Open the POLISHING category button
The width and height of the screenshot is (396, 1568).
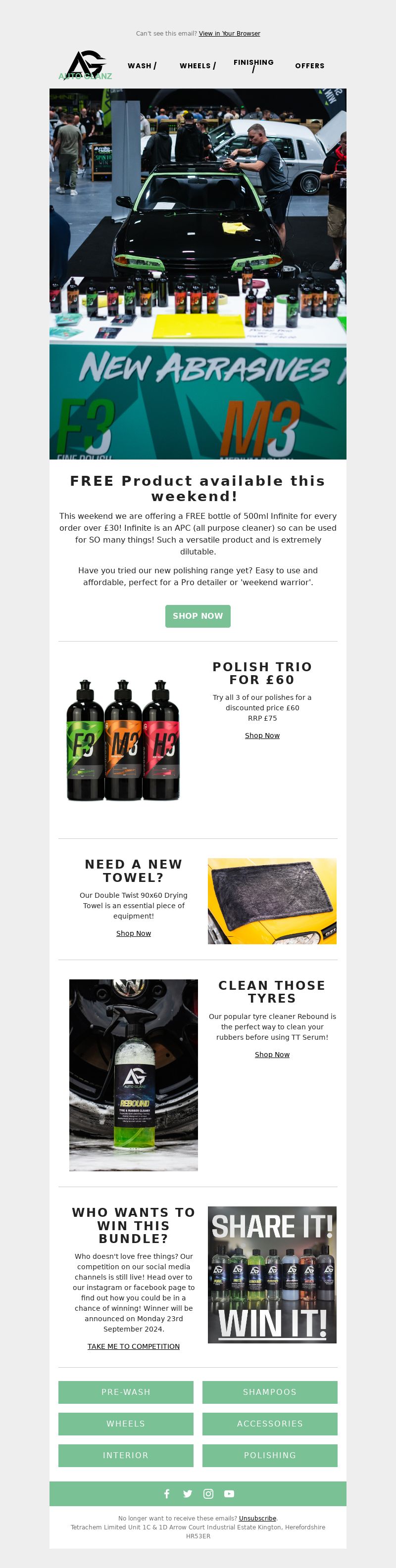(270, 1455)
